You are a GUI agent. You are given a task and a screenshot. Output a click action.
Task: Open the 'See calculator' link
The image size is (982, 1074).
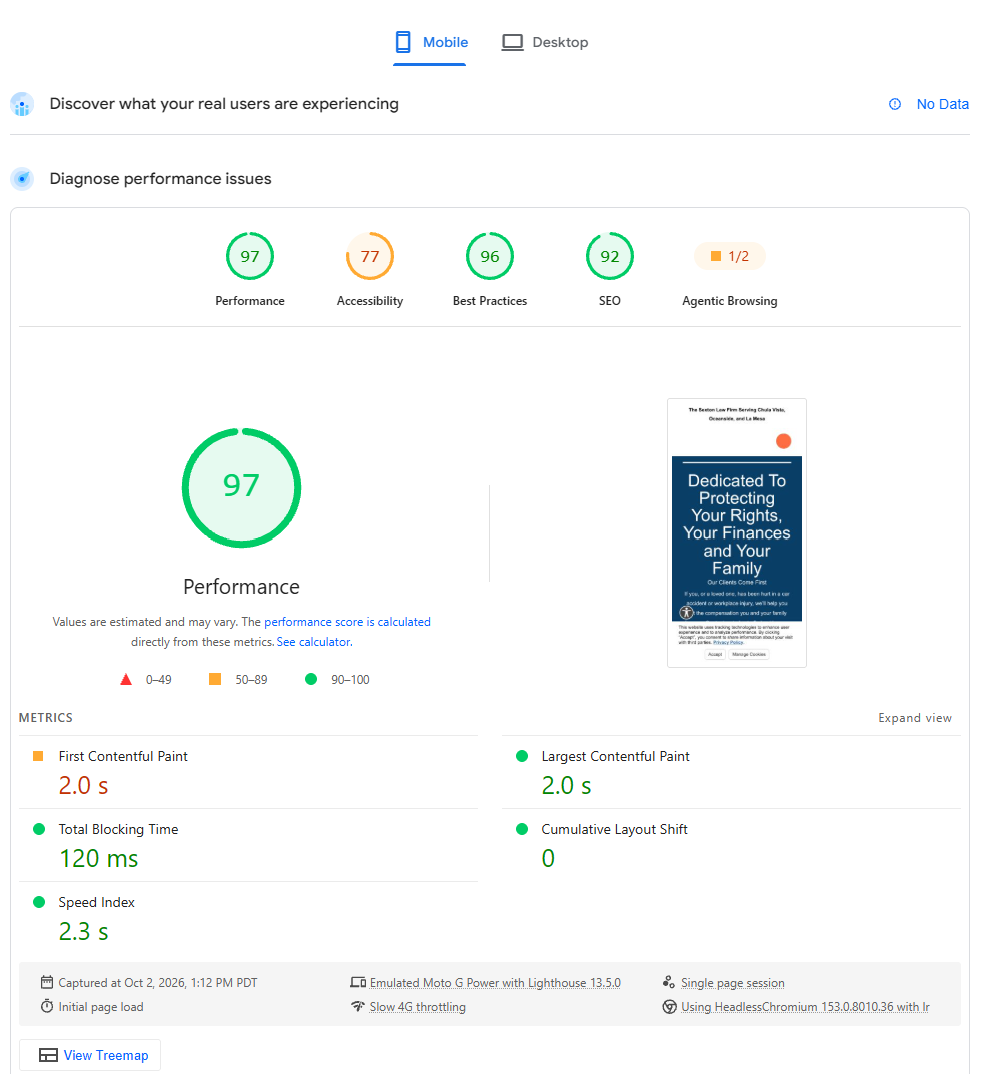tap(314, 642)
